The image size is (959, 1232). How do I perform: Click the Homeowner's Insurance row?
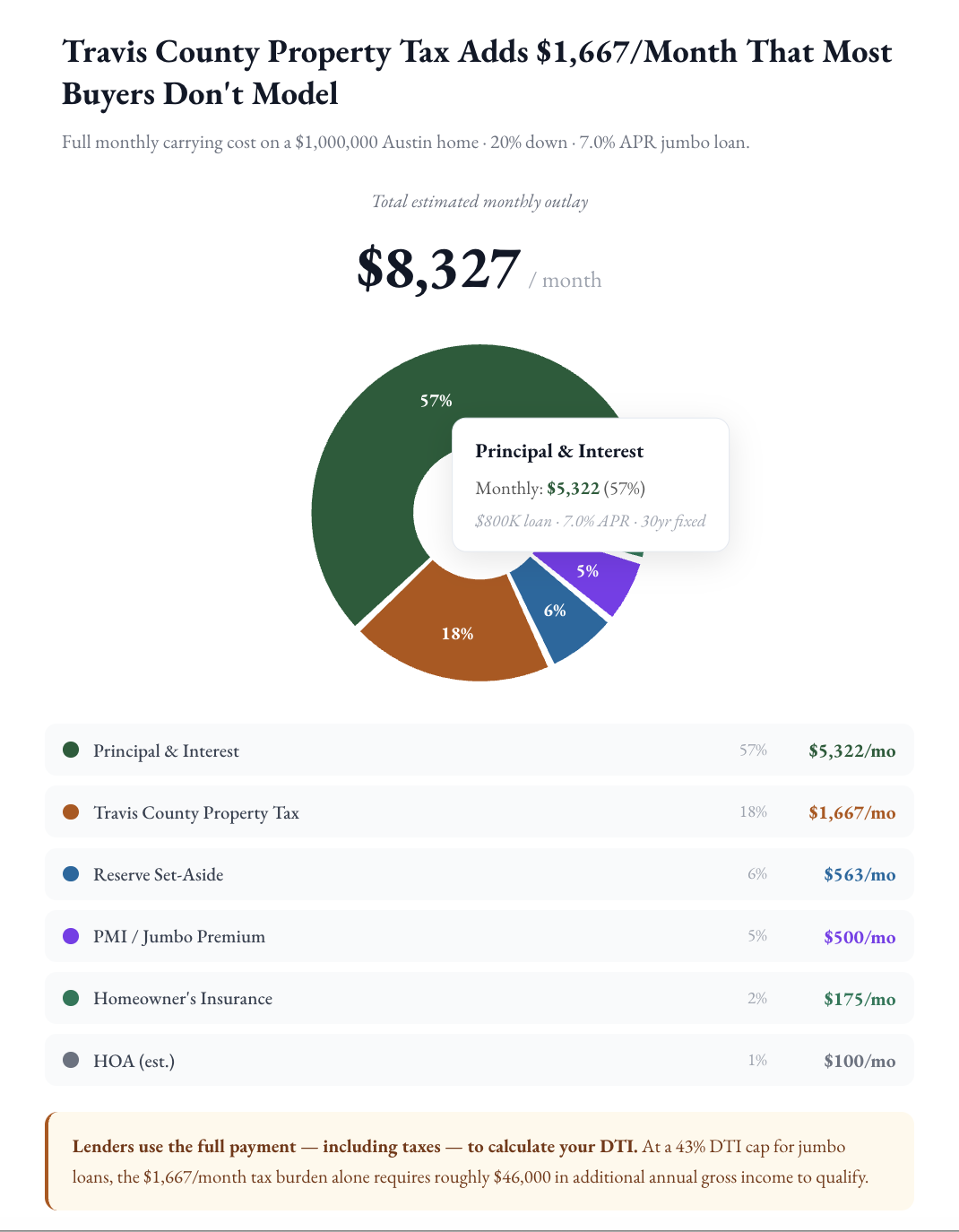click(479, 998)
